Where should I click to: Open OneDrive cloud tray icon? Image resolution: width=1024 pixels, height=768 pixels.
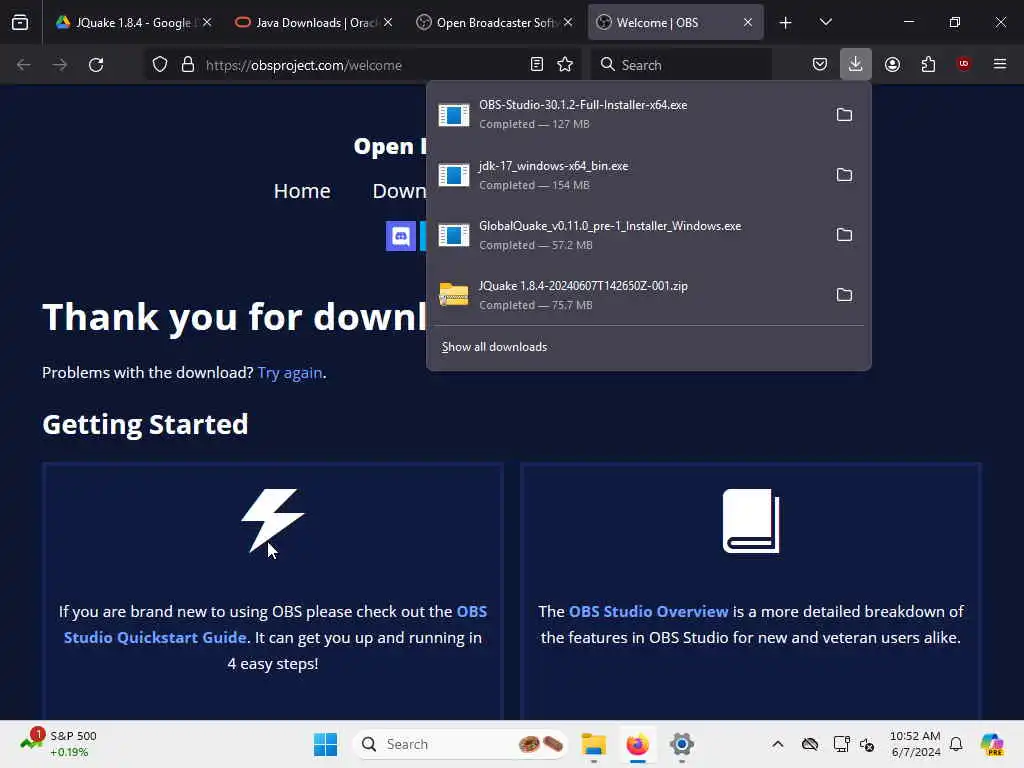tap(810, 744)
